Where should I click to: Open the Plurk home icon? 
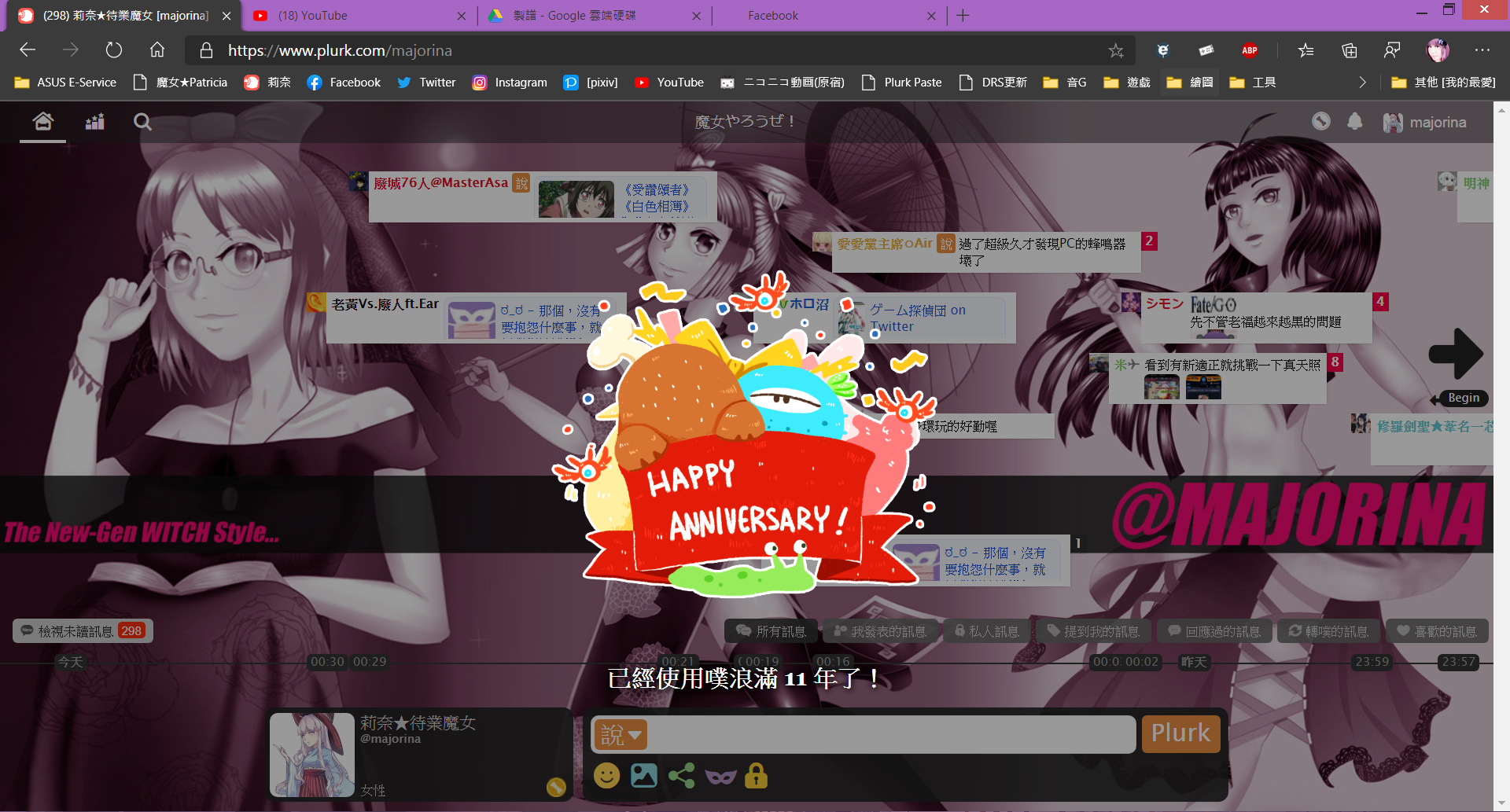click(x=42, y=121)
